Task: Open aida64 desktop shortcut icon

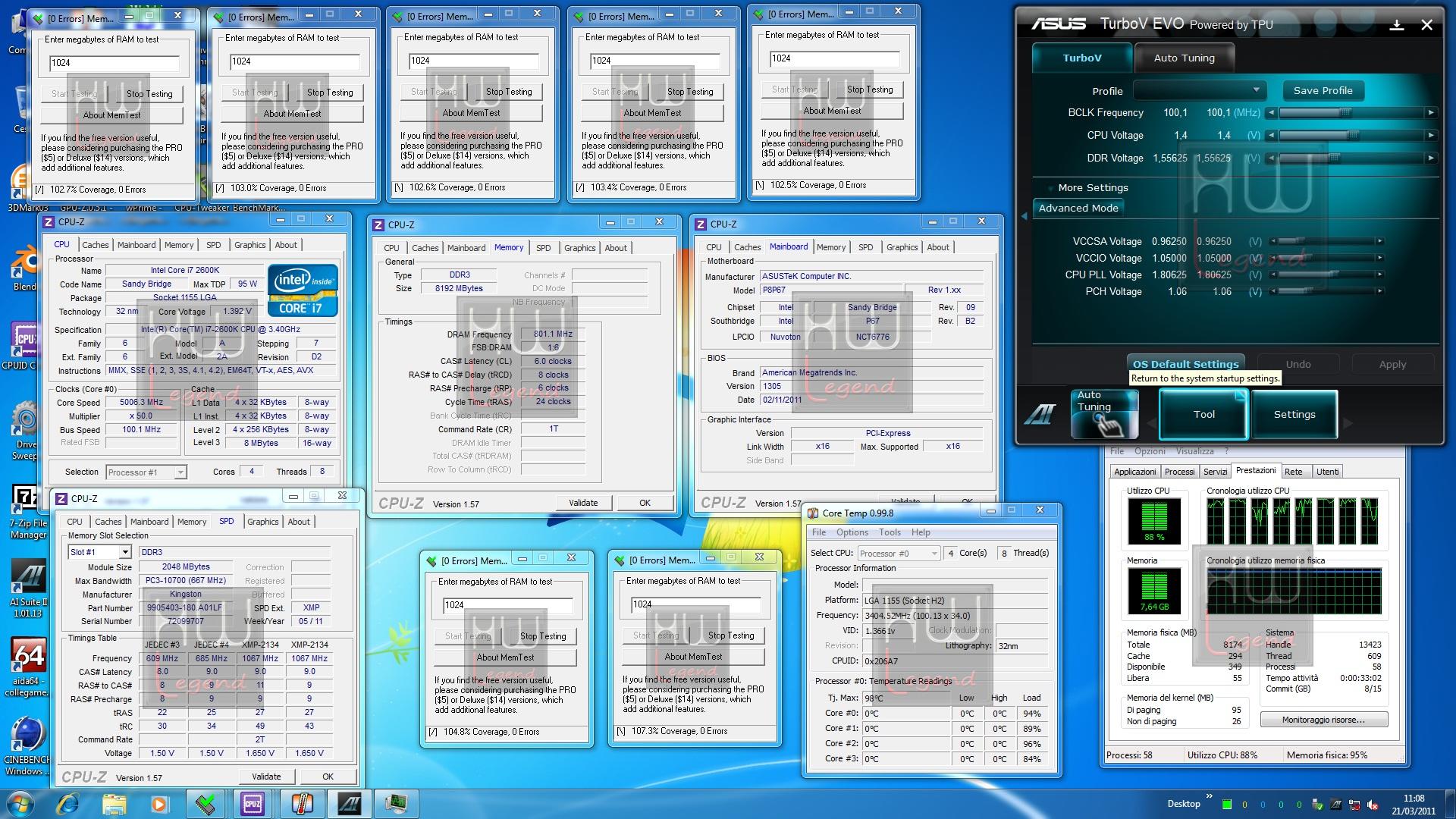Action: click(29, 667)
